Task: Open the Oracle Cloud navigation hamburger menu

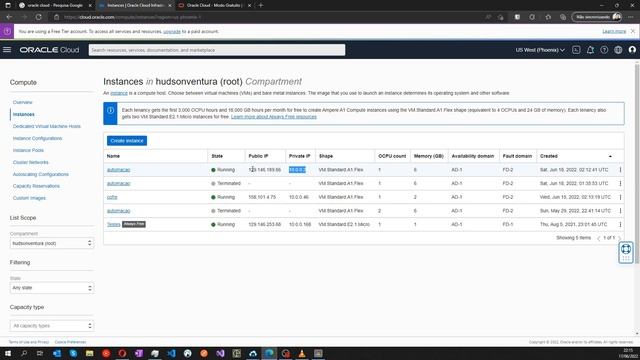Action: coord(7,50)
